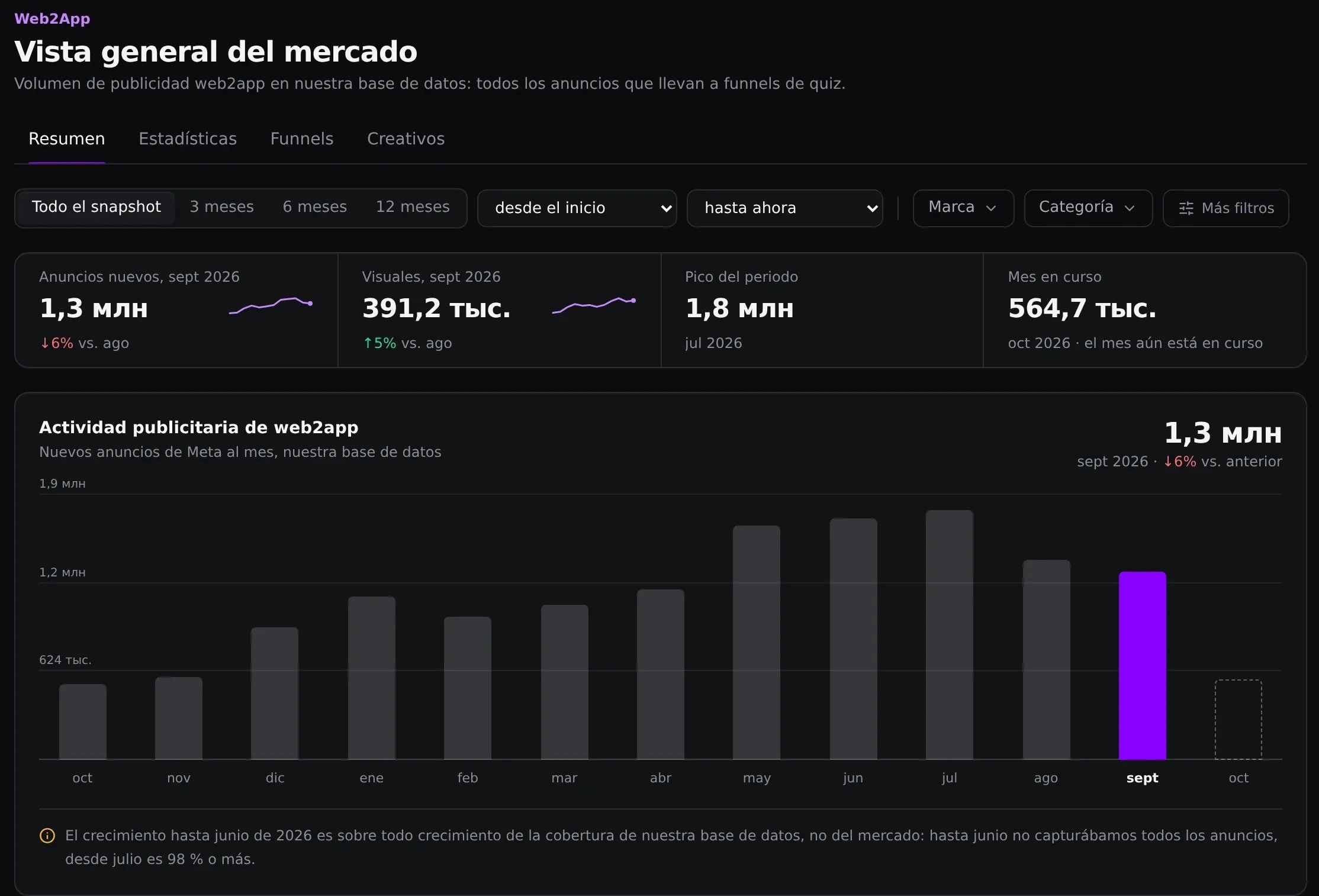Click the Anuncios nuevos sparkline chart
The width and height of the screenshot is (1319, 896).
(271, 305)
